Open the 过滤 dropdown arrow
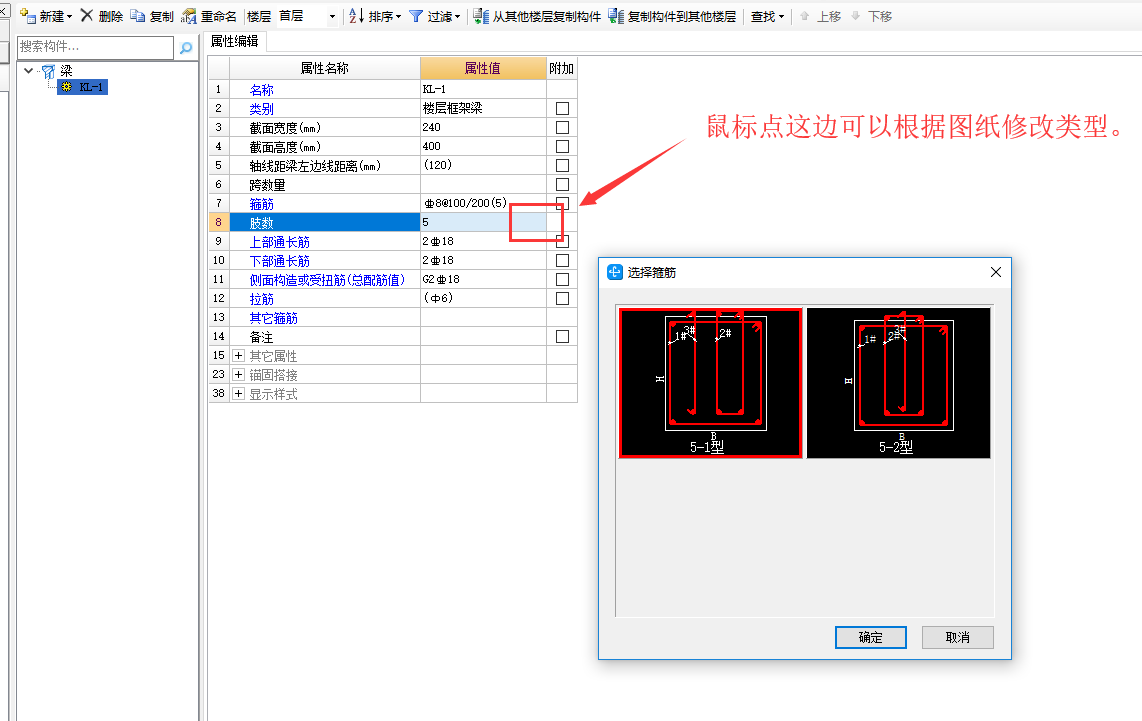This screenshot has width=1142, height=721. [x=457, y=17]
